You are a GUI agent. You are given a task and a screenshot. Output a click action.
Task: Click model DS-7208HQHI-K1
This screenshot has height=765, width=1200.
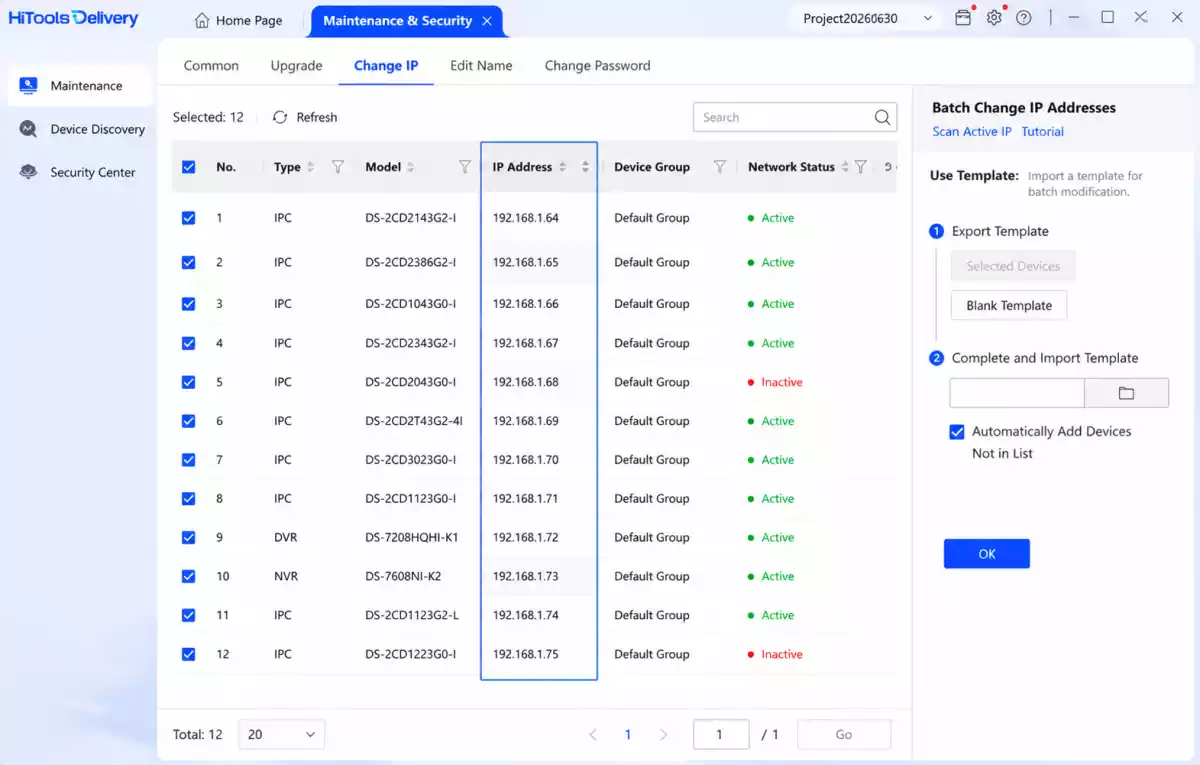pyautogui.click(x=412, y=537)
